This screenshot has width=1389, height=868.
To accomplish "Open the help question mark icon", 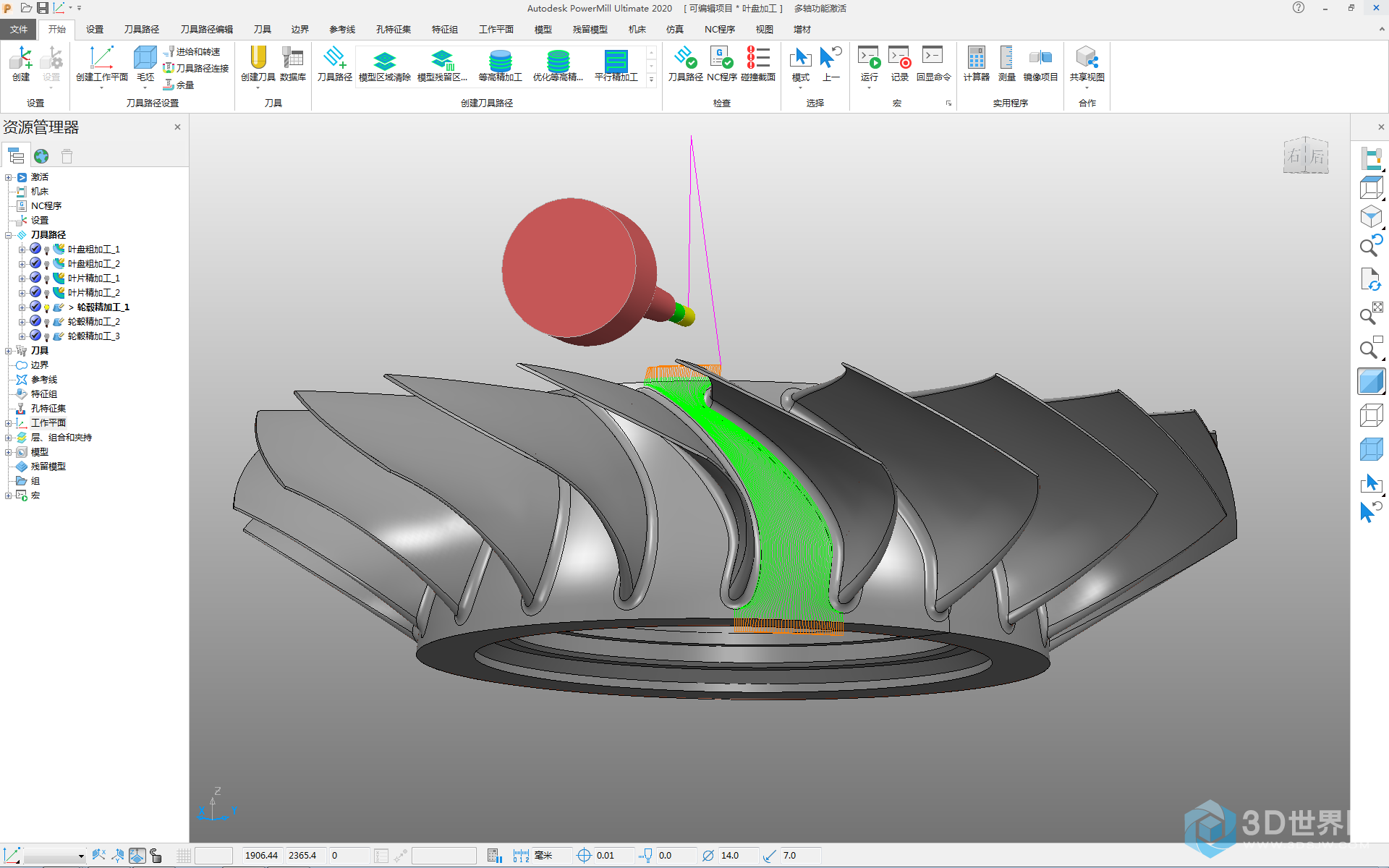I will (1299, 8).
